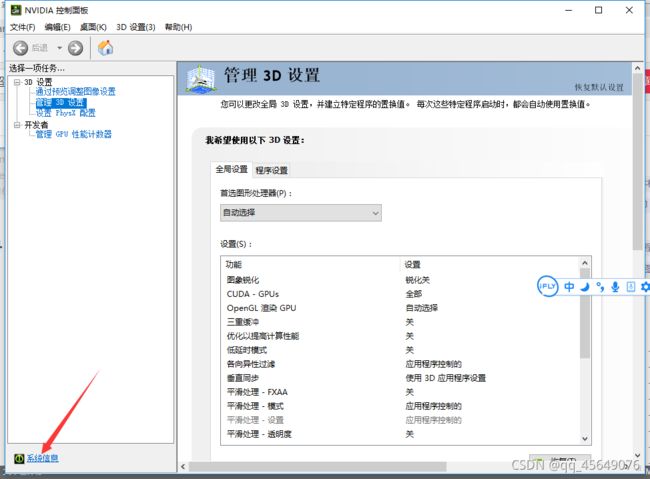
Task: Select 管理 GPU 性能计数器 tree item
Action: tap(73, 134)
